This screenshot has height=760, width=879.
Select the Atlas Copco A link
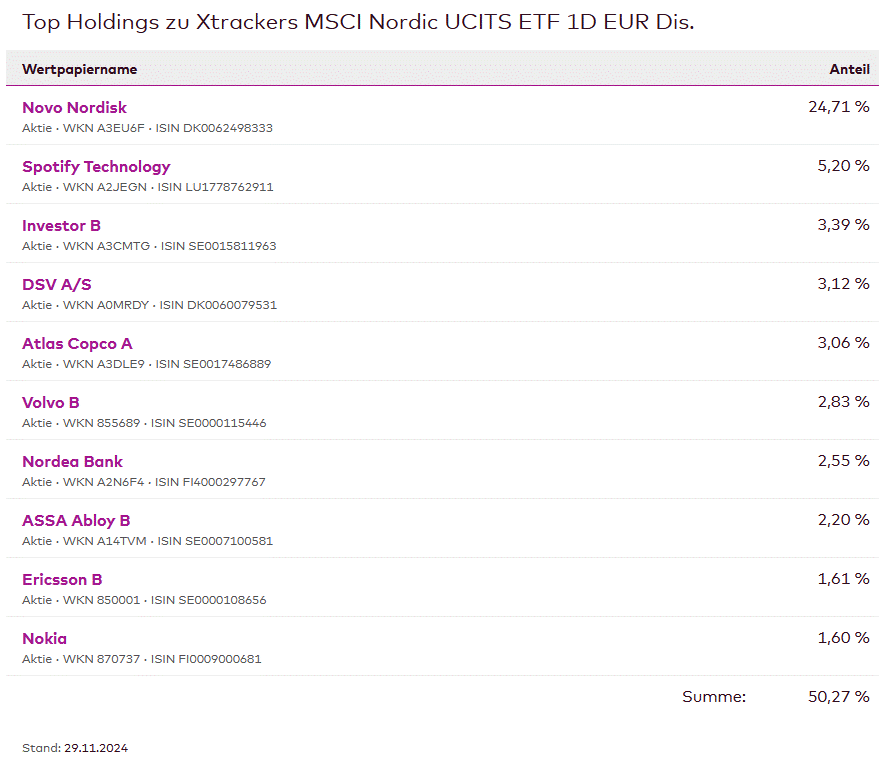click(77, 343)
